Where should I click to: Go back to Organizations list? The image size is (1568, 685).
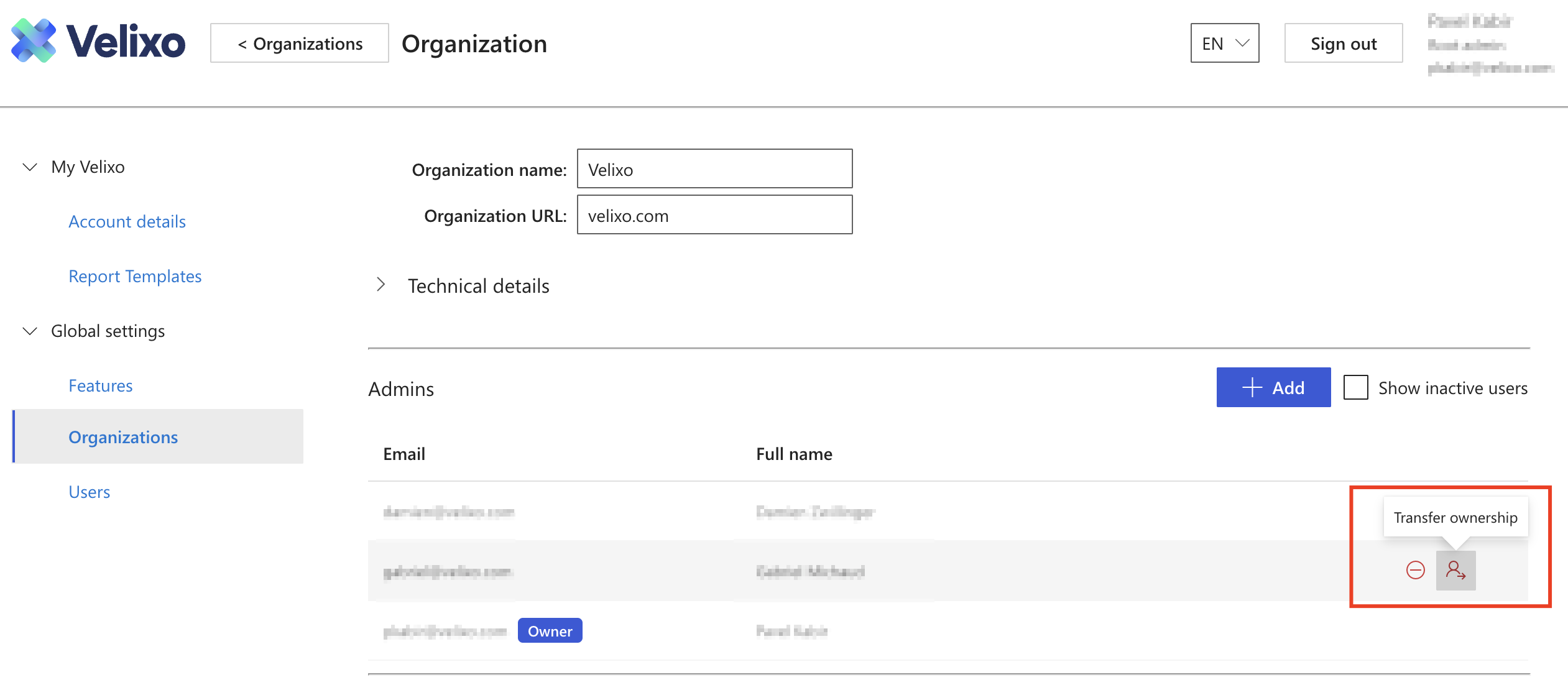300,43
